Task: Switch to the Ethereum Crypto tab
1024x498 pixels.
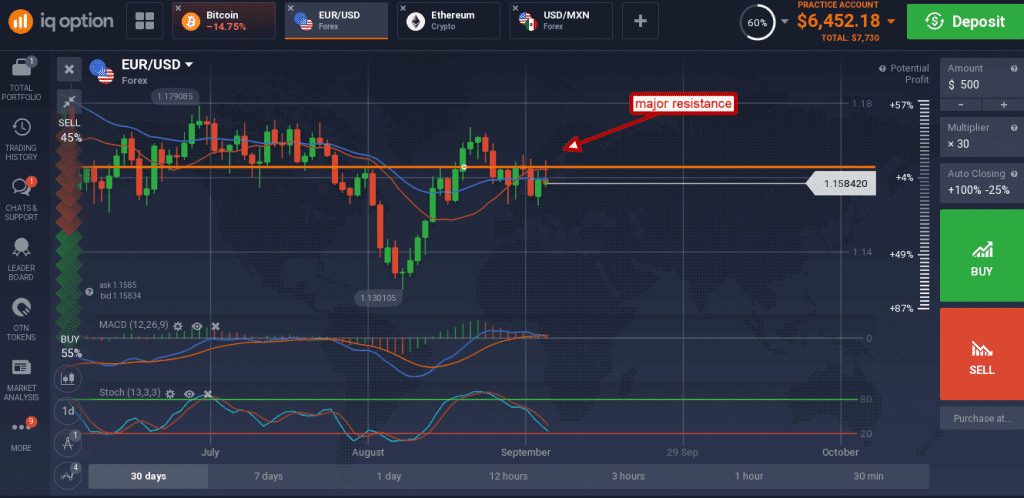Action: pos(449,21)
